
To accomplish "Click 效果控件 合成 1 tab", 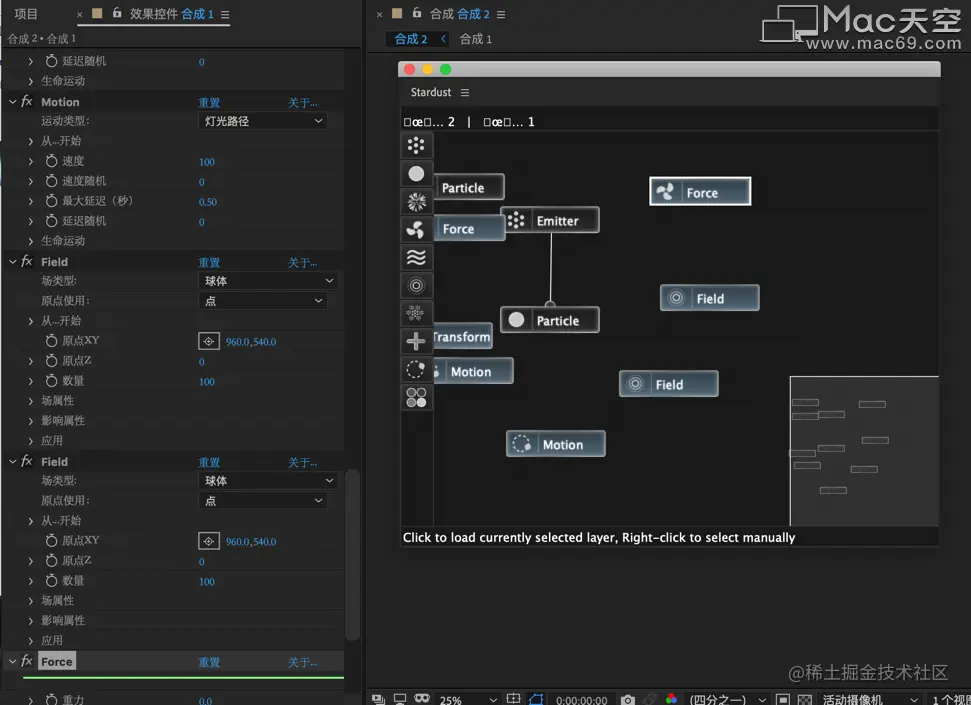I will [172, 14].
